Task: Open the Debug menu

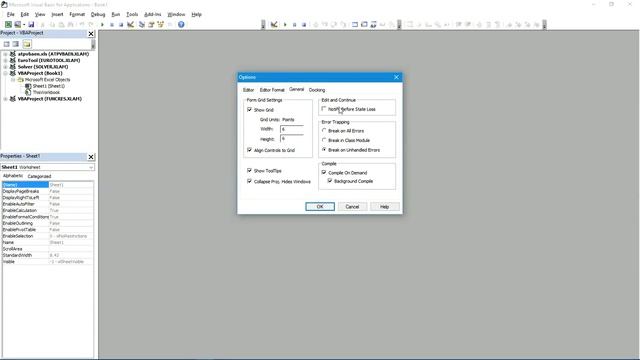Action: [x=98, y=14]
